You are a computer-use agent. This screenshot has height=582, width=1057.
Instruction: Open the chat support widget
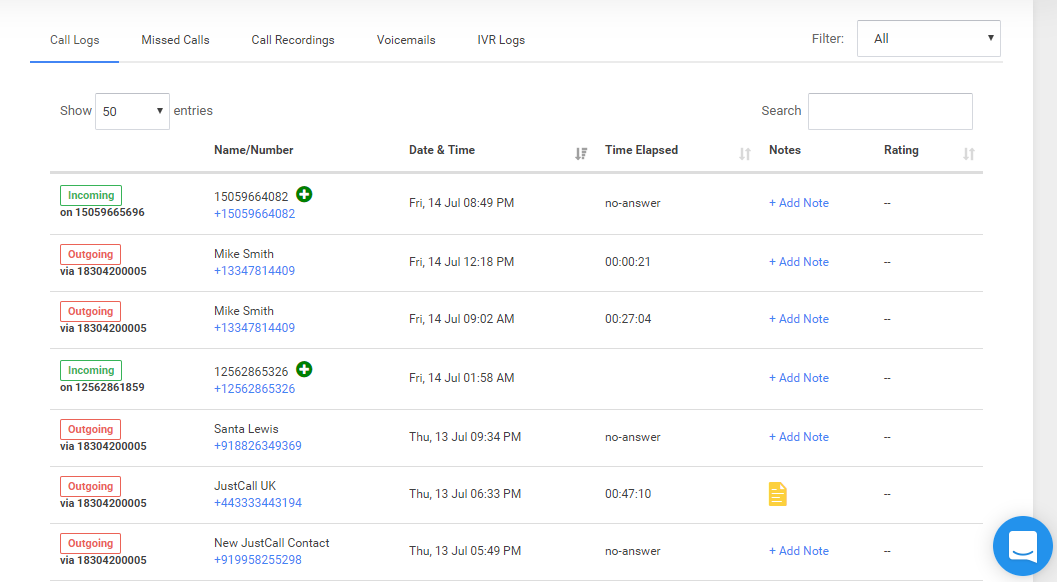point(1022,546)
